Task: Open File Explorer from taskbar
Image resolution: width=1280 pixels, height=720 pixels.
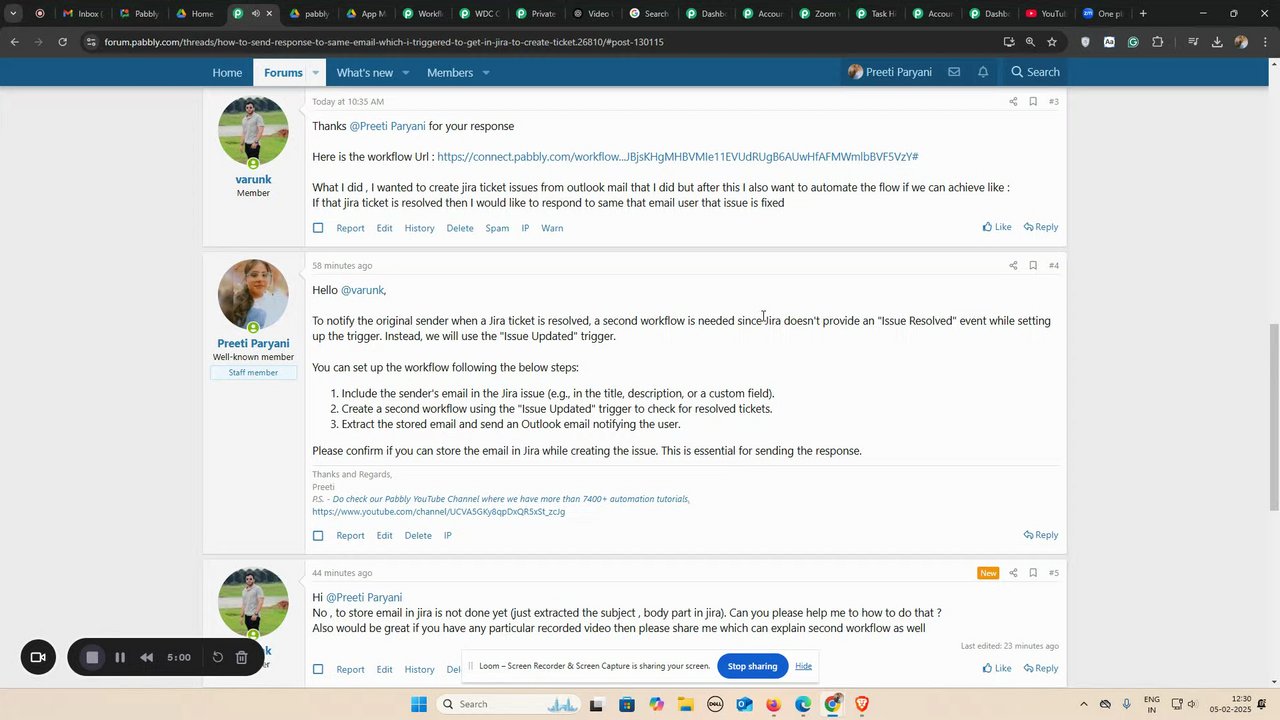Action: coord(685,704)
